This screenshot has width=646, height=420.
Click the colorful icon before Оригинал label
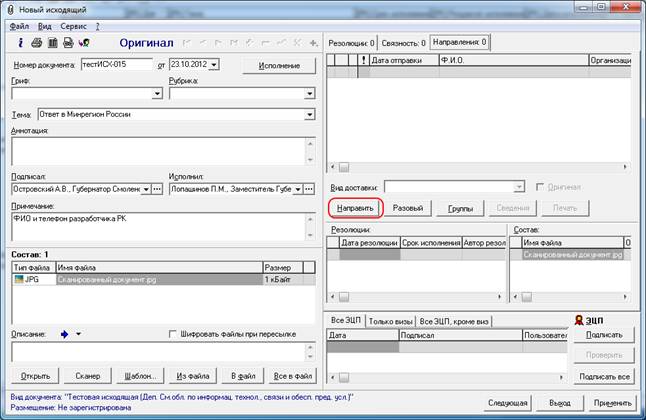point(83,43)
